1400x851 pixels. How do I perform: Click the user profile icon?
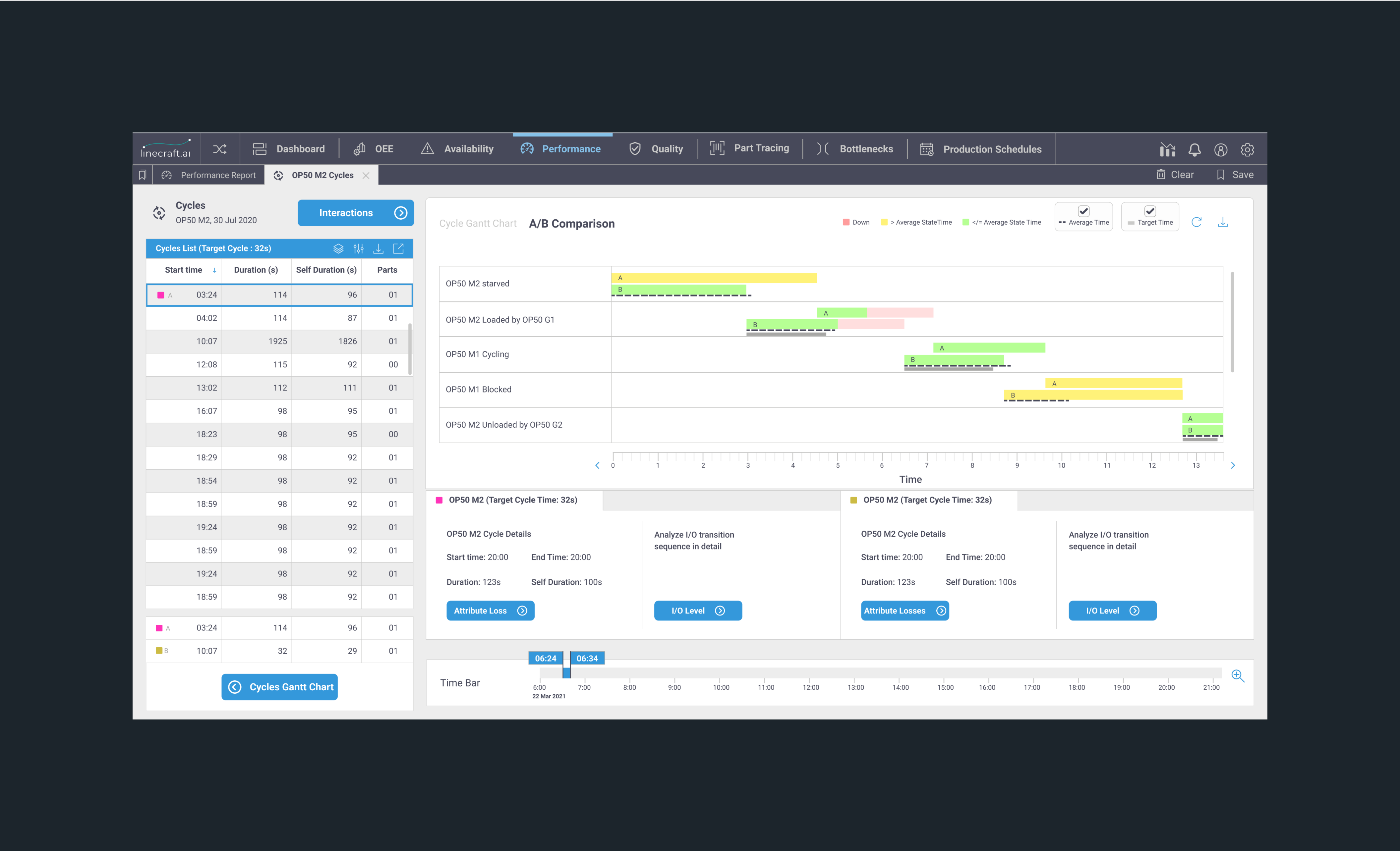tap(1220, 150)
